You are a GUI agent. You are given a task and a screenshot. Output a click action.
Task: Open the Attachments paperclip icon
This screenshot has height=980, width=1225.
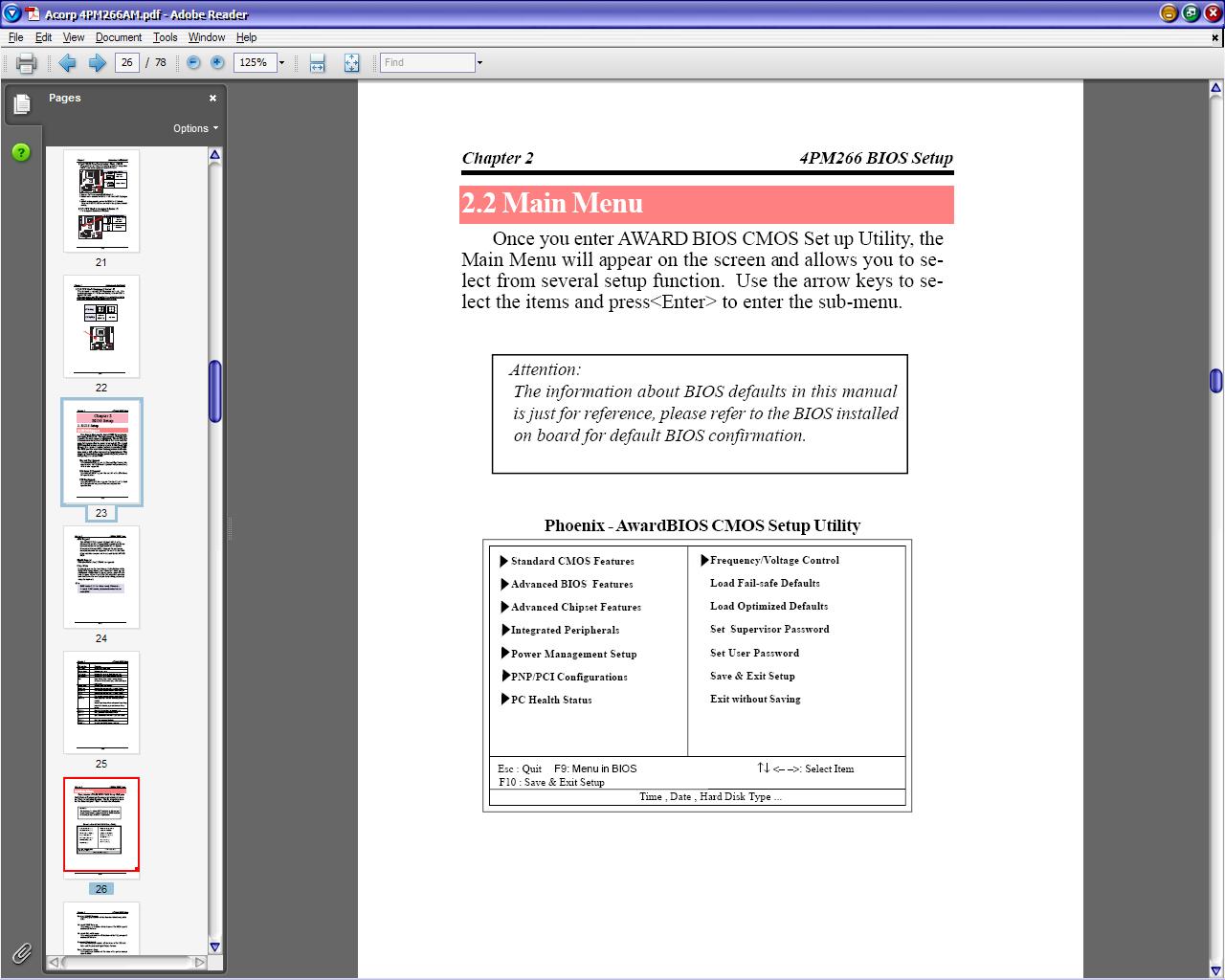coord(21,952)
